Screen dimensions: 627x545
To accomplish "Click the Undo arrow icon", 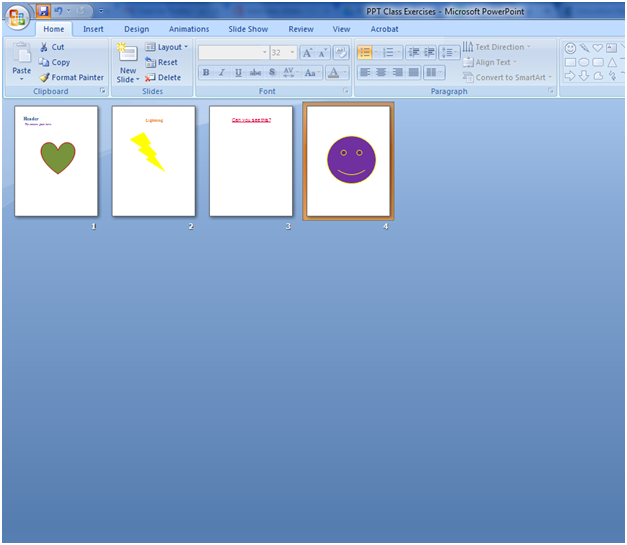I will [59, 11].
